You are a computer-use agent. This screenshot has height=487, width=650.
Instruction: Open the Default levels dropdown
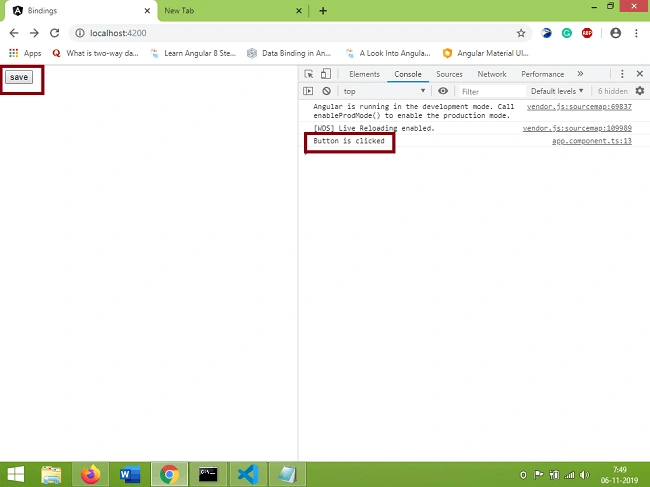(557, 91)
